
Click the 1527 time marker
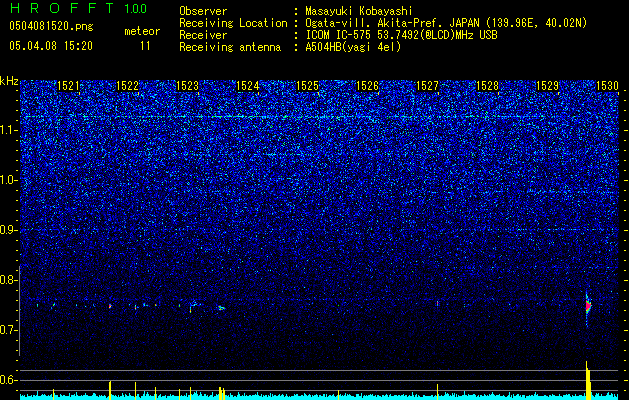pyautogui.click(x=428, y=86)
